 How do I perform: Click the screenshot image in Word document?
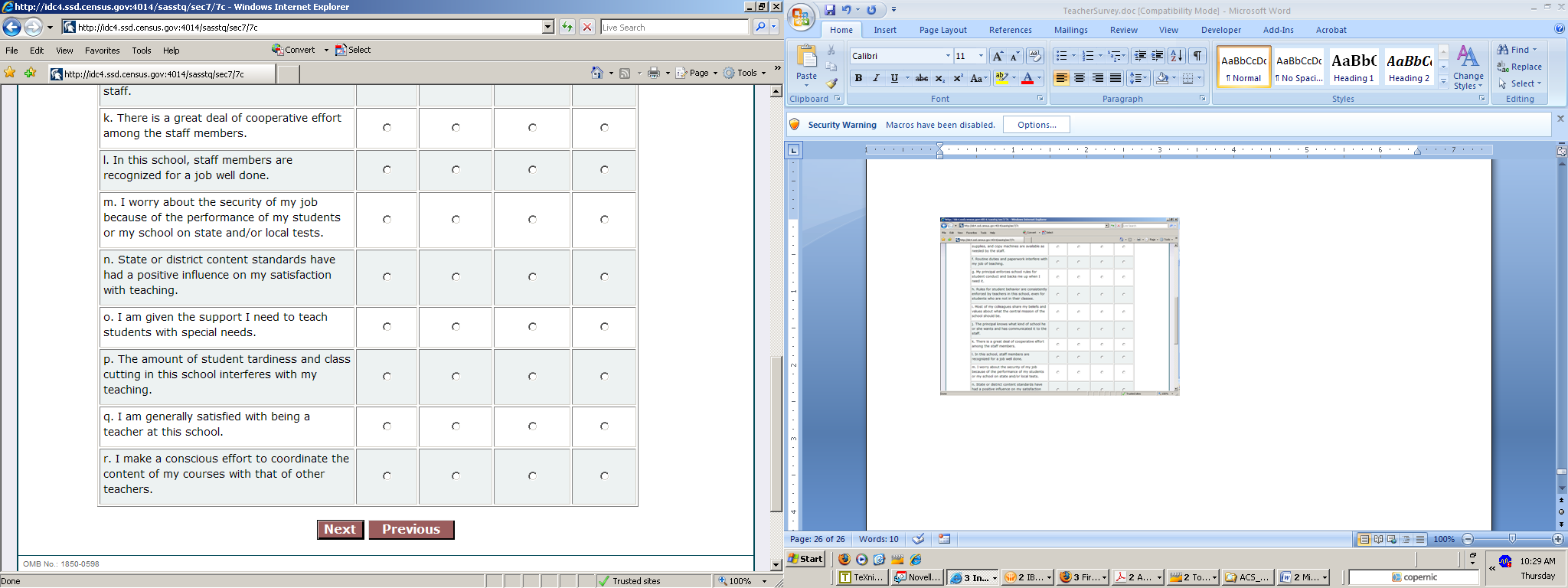coord(1060,306)
